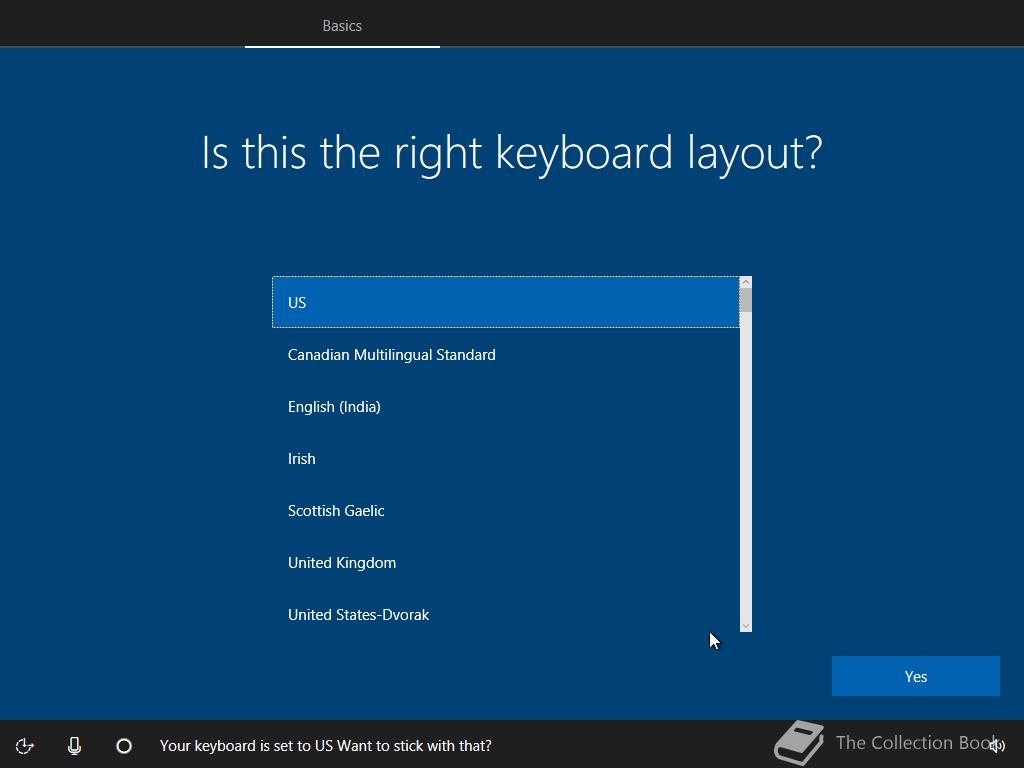The image size is (1024, 768).
Task: Choose the Scottish Gaelic layout
Action: 506,511
